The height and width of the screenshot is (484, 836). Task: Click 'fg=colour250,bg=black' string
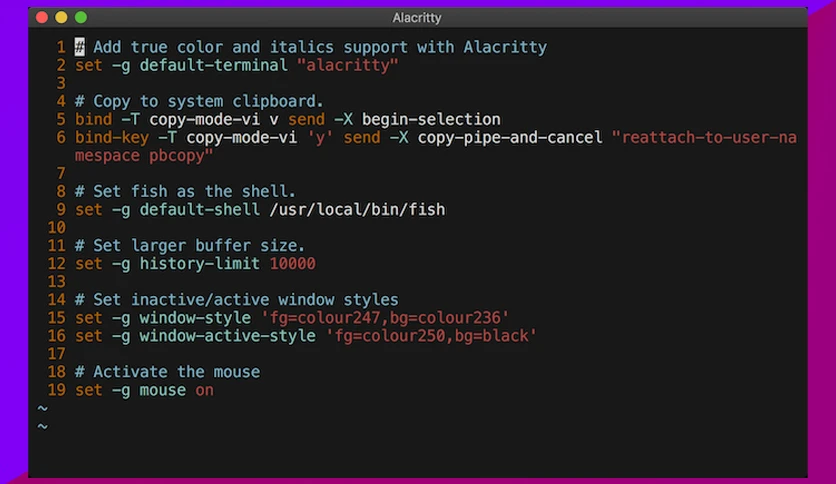[431, 336]
